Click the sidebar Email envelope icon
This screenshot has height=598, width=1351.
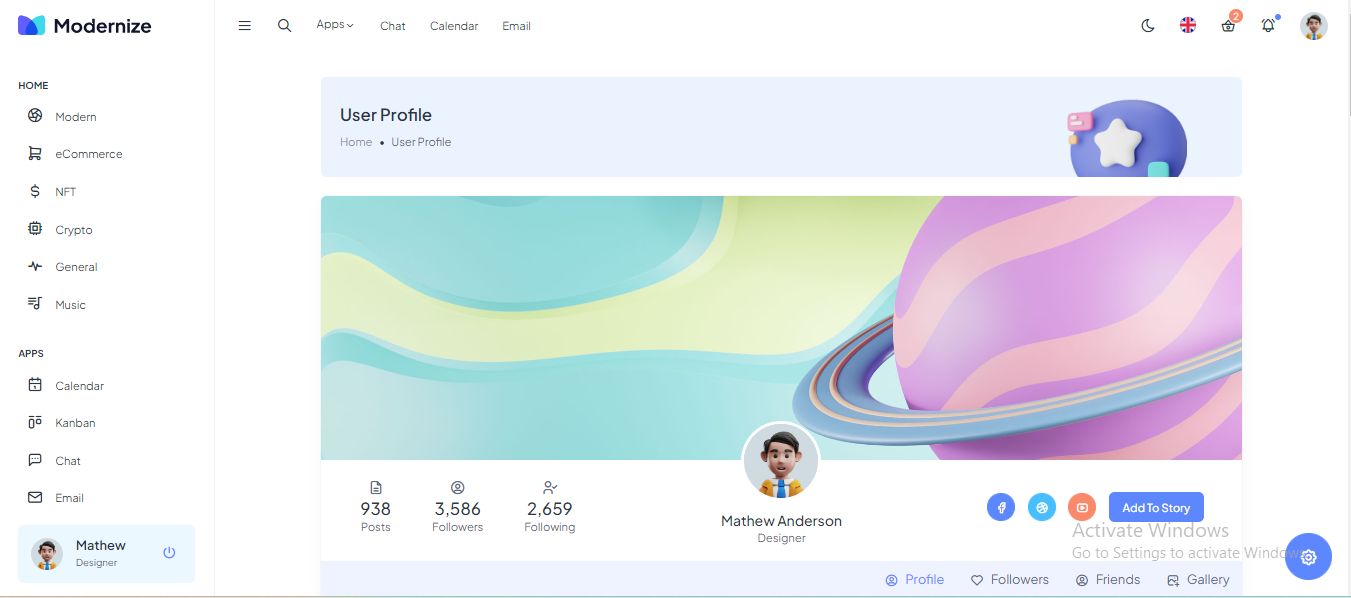click(x=35, y=497)
